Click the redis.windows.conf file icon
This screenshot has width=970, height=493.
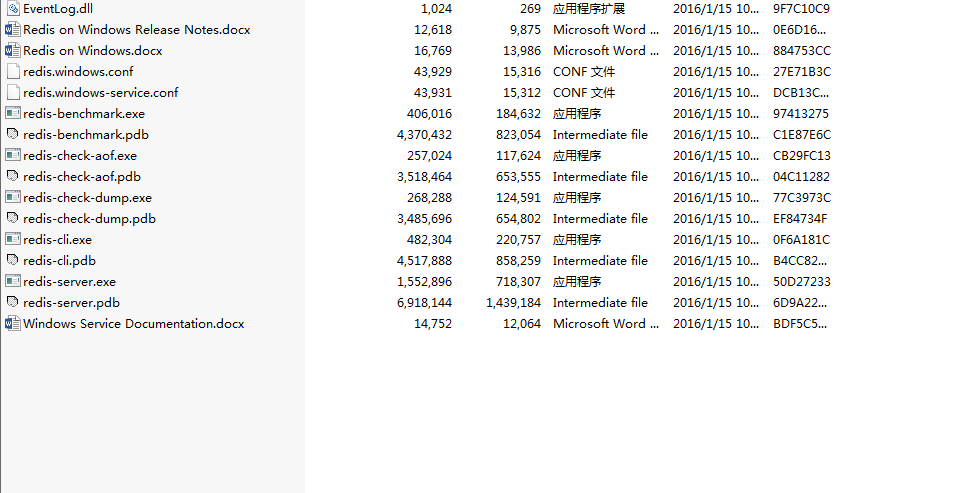13,71
